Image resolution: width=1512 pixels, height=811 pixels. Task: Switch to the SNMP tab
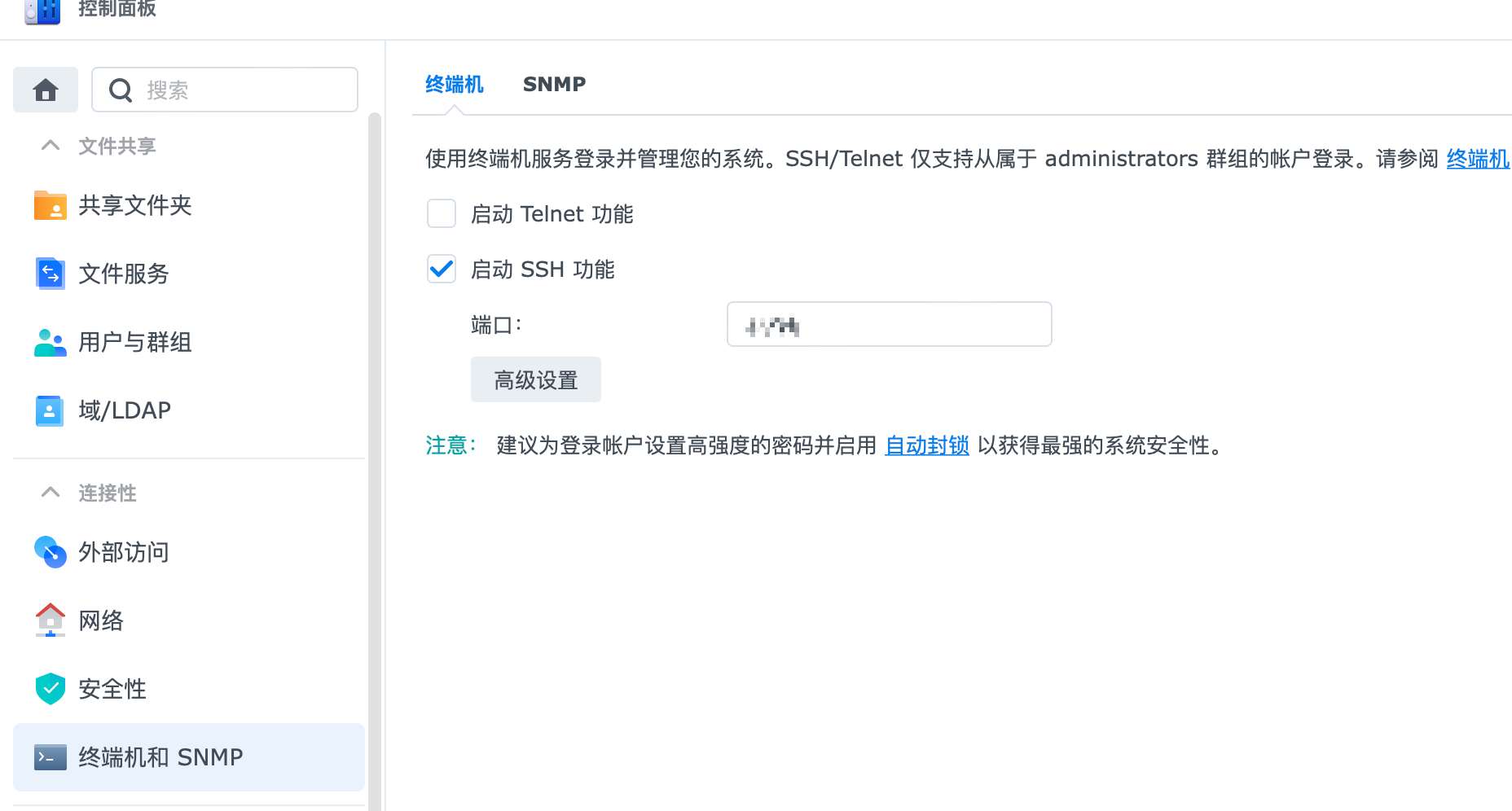[554, 85]
